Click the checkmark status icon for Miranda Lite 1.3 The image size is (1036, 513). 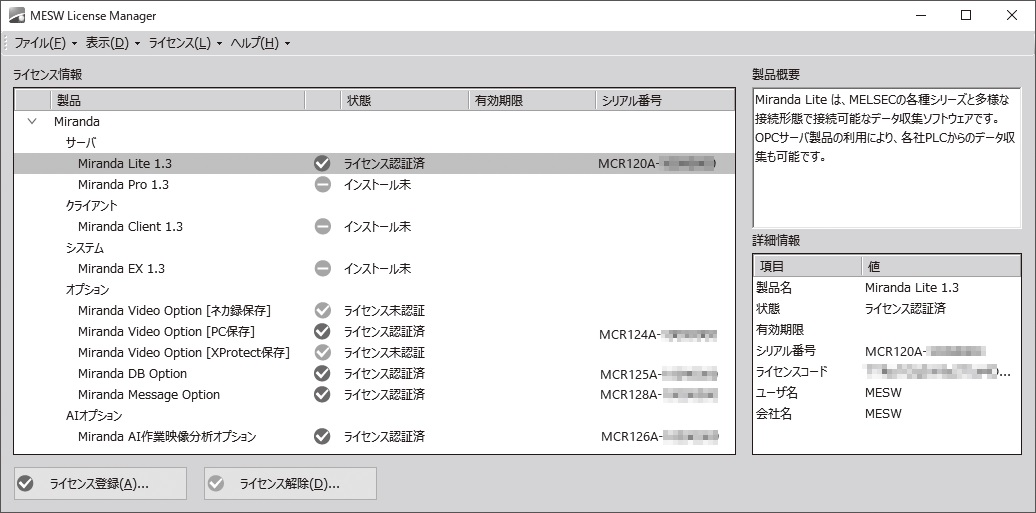point(322,163)
